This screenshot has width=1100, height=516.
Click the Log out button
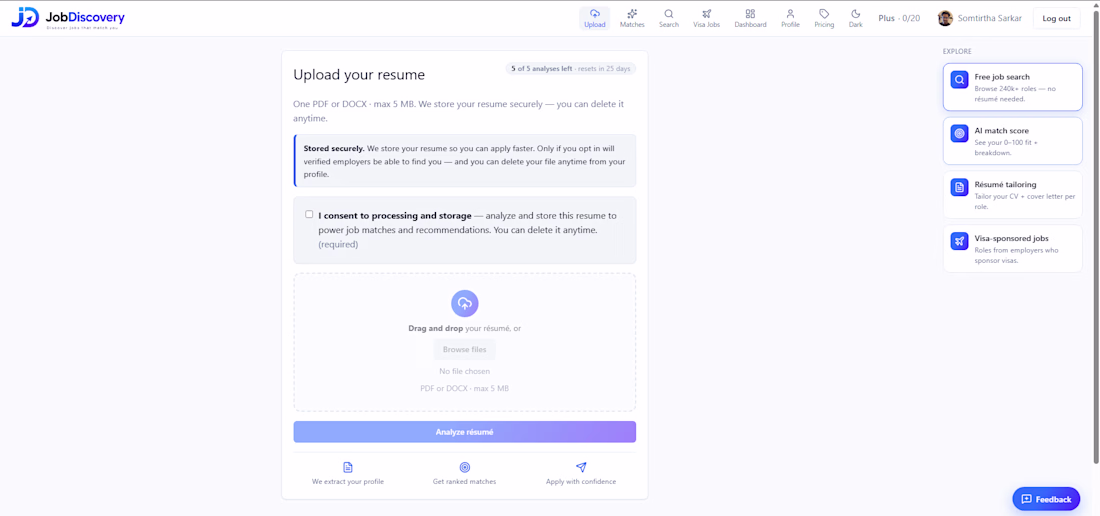tap(1056, 18)
